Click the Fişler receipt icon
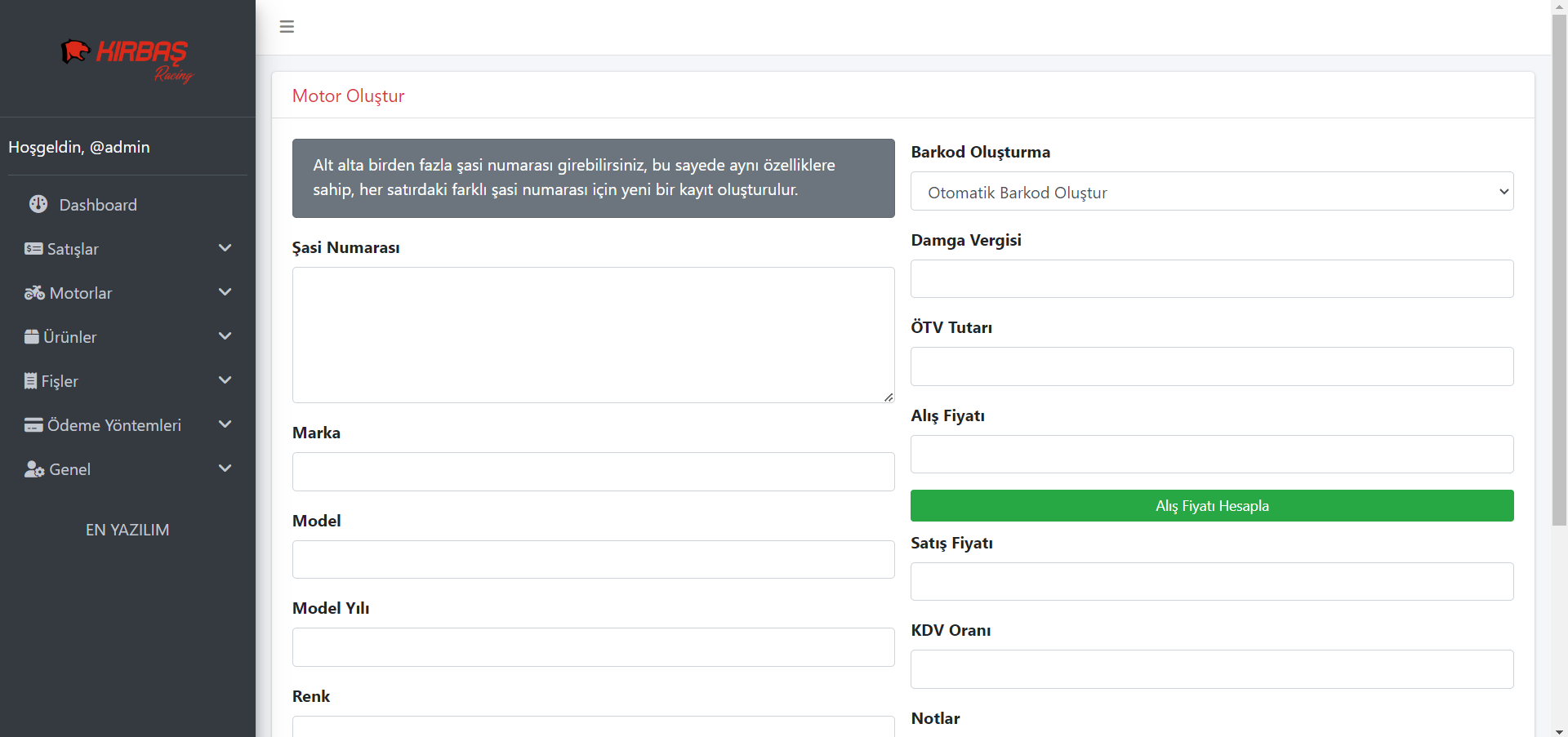This screenshot has height=737, width=1568. pyautogui.click(x=31, y=381)
